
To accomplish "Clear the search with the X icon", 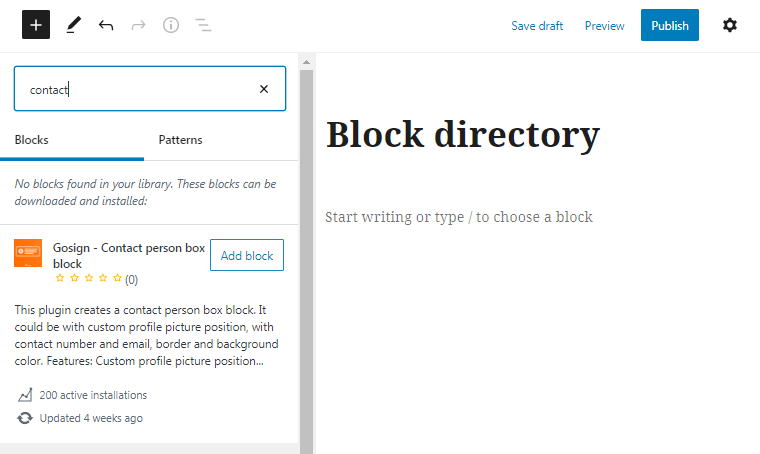I will pos(264,89).
